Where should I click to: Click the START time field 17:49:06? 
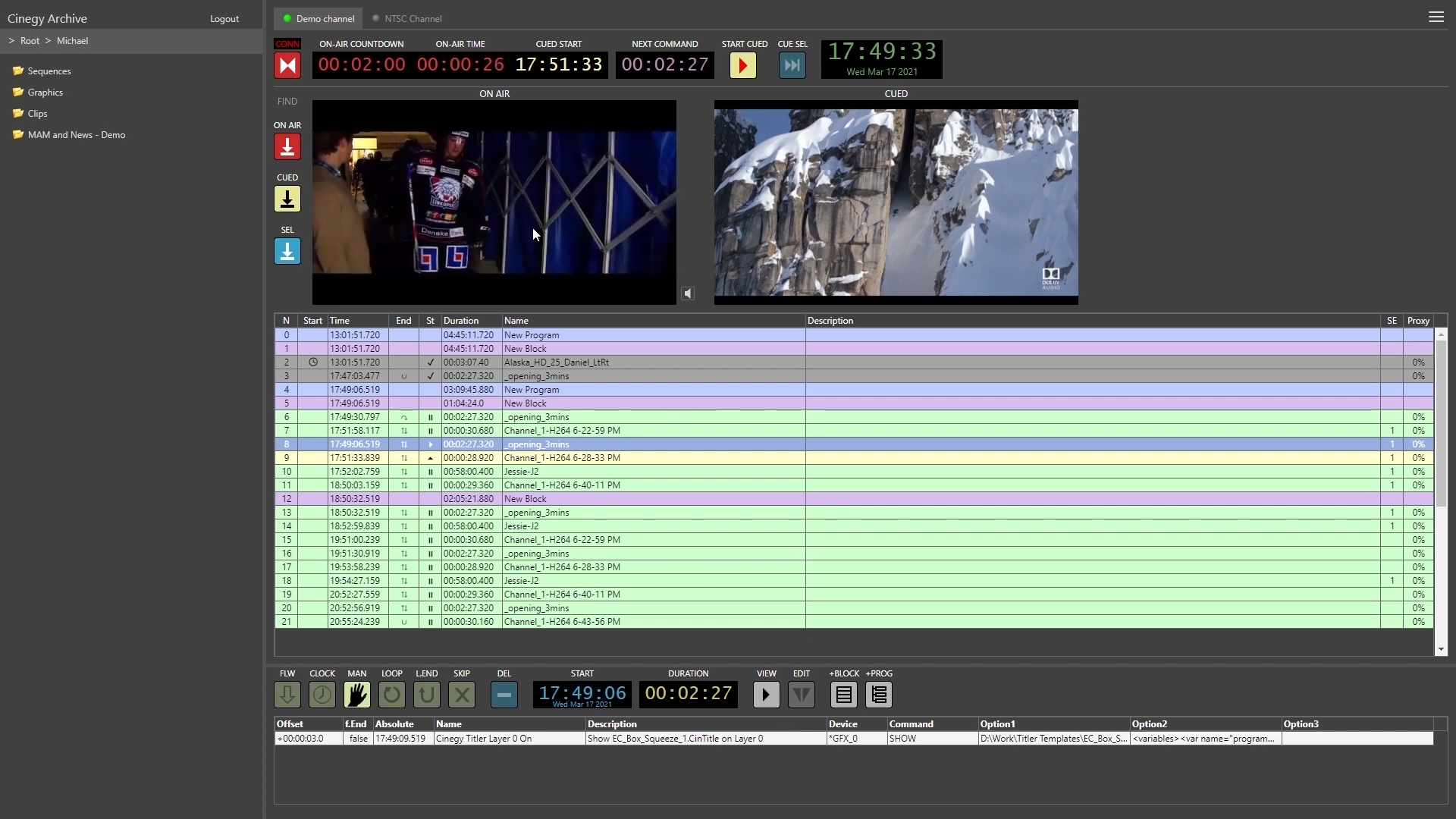582,695
